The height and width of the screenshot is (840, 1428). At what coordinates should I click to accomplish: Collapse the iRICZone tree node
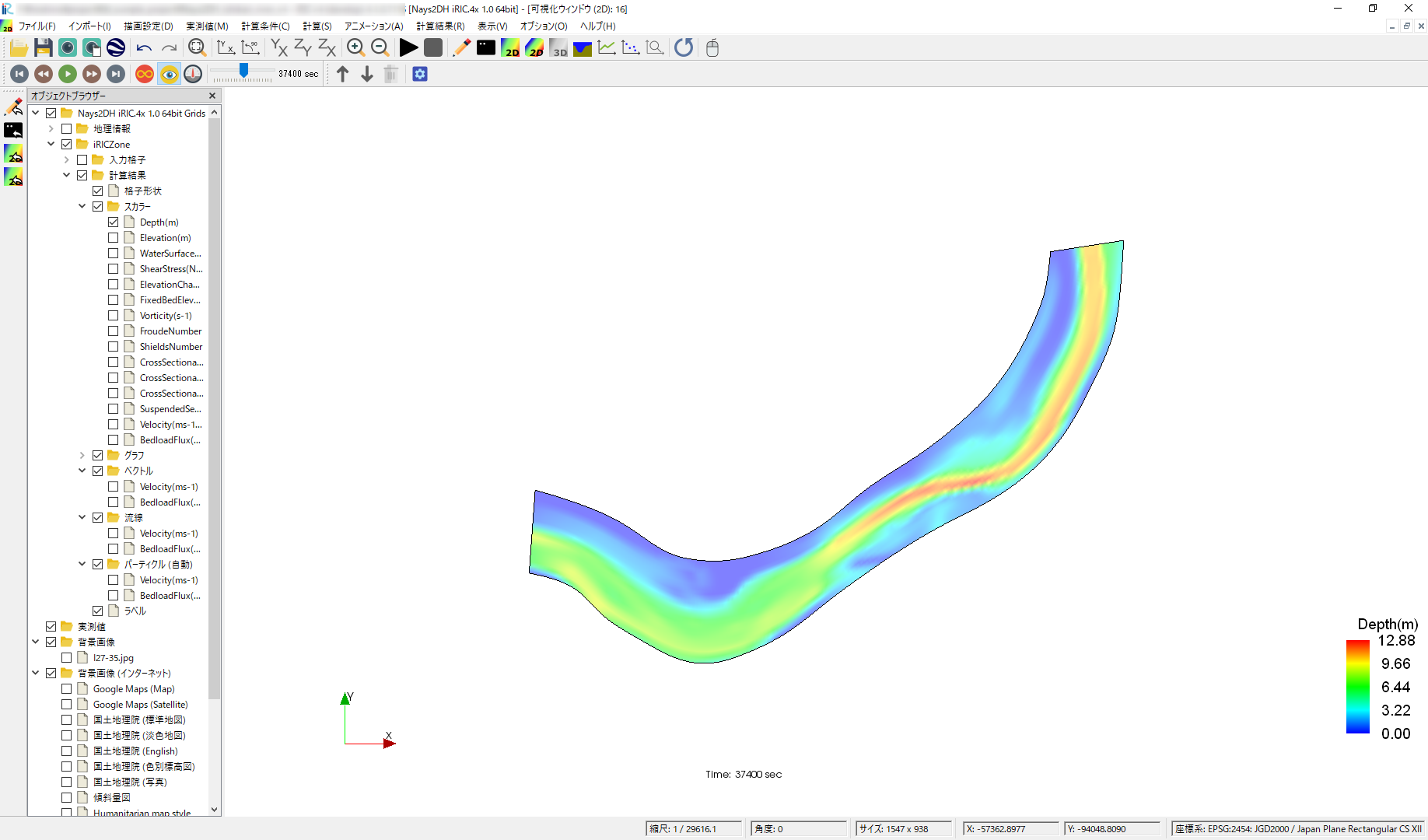(x=51, y=144)
